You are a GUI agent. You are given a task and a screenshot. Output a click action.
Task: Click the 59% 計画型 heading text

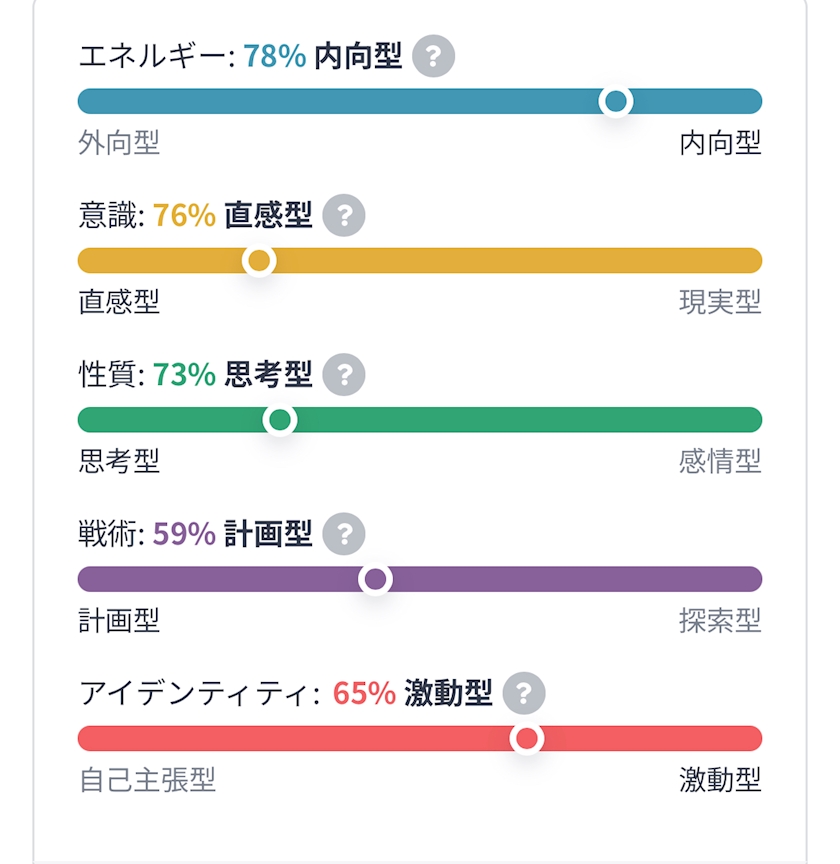(233, 534)
